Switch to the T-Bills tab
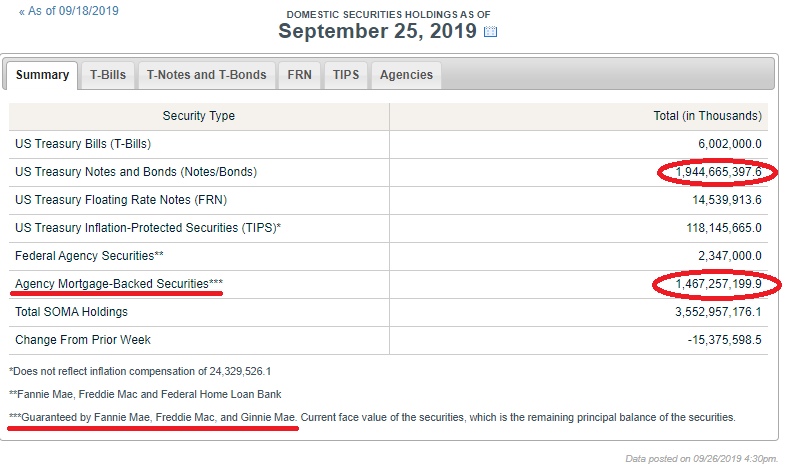 coord(108,75)
